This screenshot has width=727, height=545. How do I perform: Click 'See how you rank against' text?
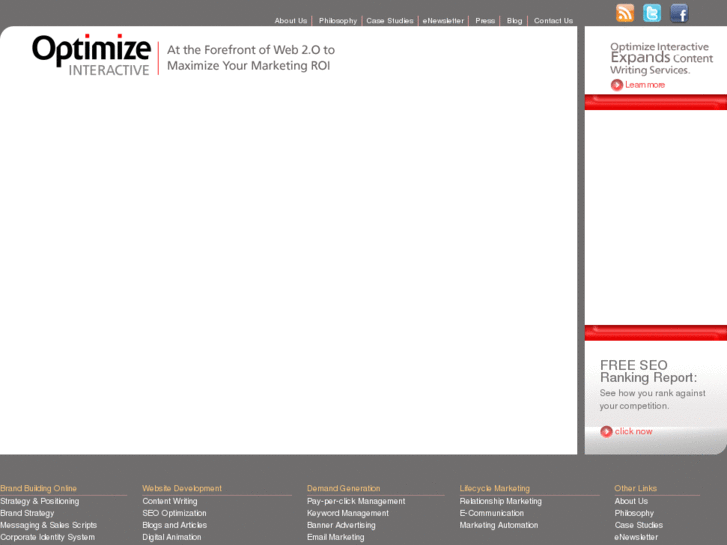652,393
